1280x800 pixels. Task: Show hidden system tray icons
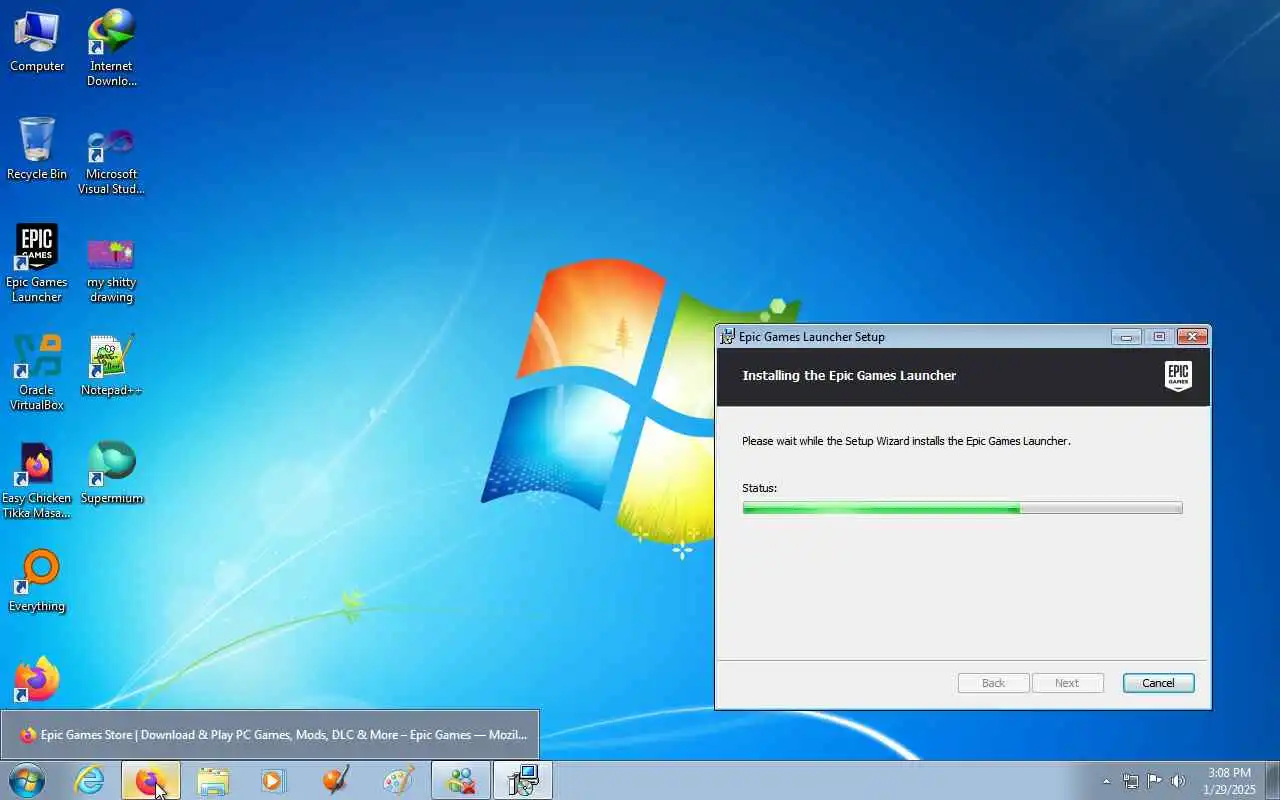coord(1106,781)
